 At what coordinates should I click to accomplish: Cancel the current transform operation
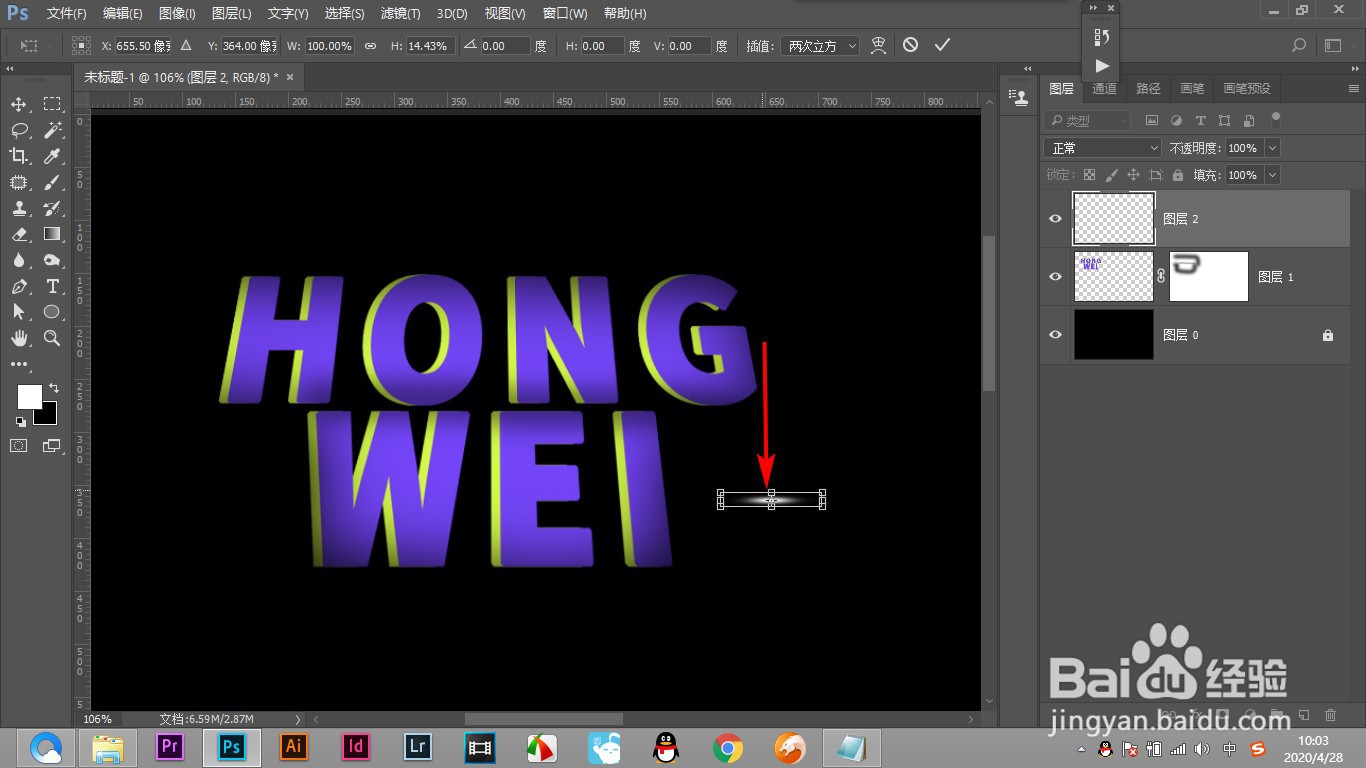coord(911,45)
